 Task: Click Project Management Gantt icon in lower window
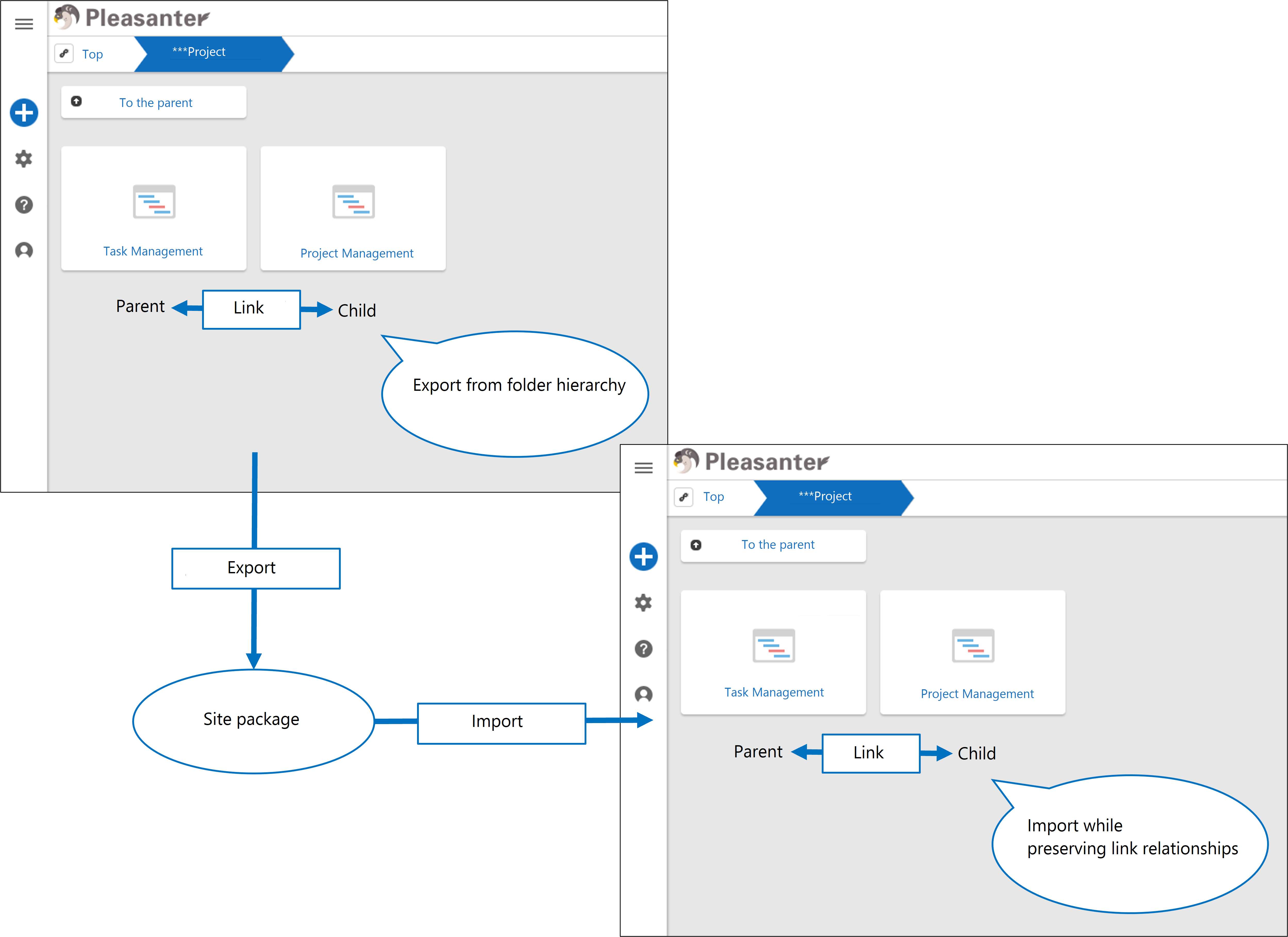tap(973, 646)
